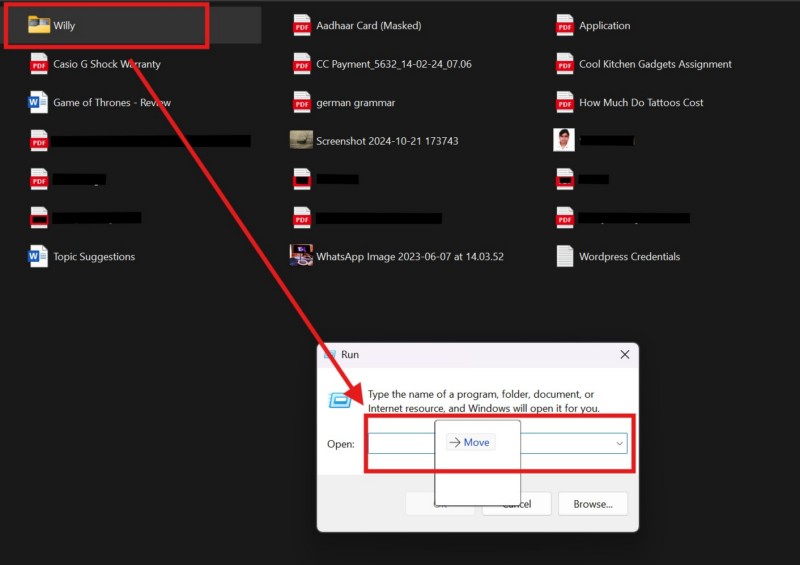Click the Cool Kitchen Gadgets Assignment PDF icon
The image size is (800, 565).
[x=565, y=64]
